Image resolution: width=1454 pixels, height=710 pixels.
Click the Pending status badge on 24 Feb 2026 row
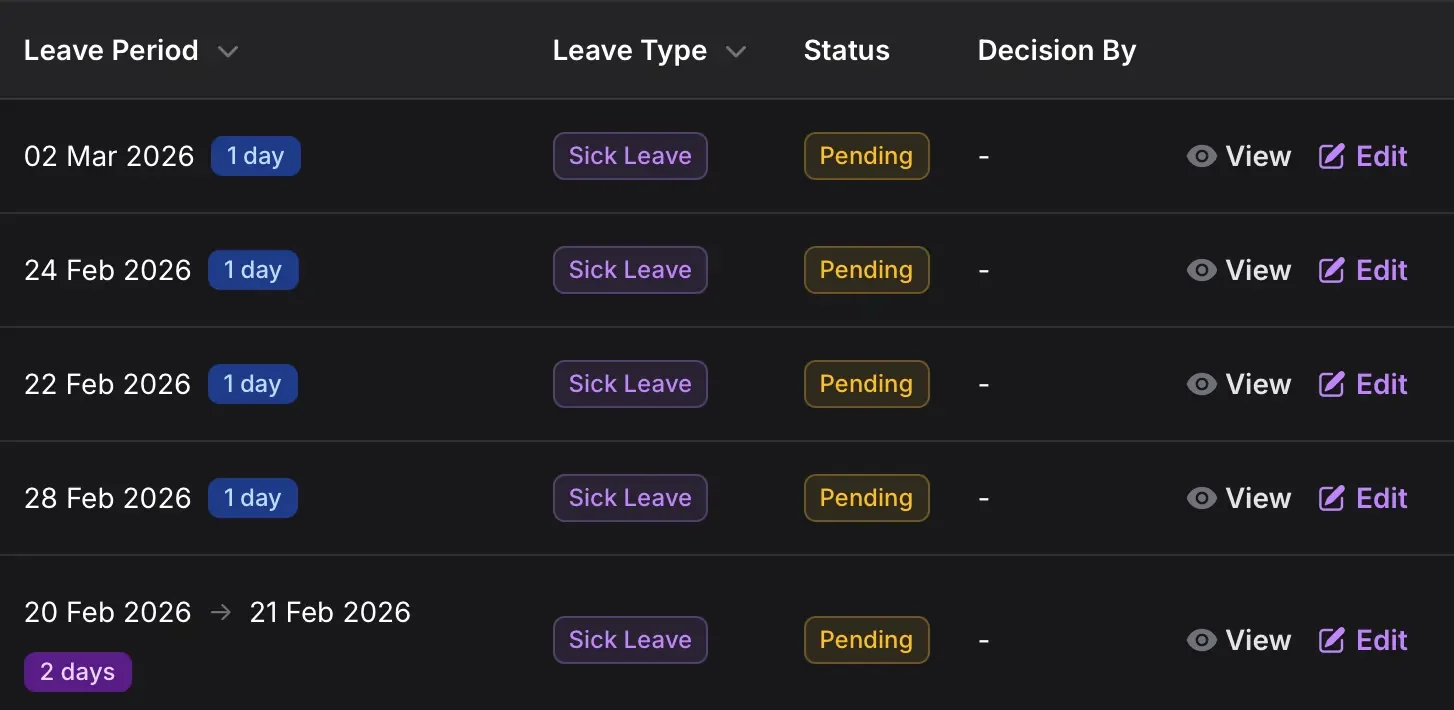[866, 270]
